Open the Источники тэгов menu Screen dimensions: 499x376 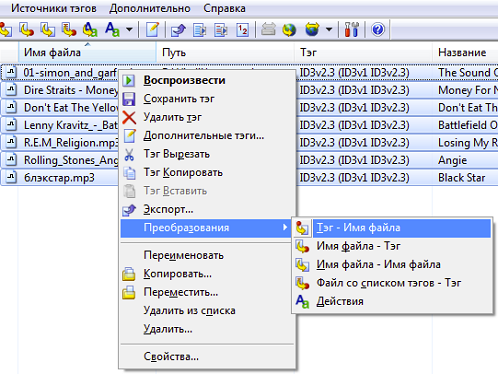point(54,8)
